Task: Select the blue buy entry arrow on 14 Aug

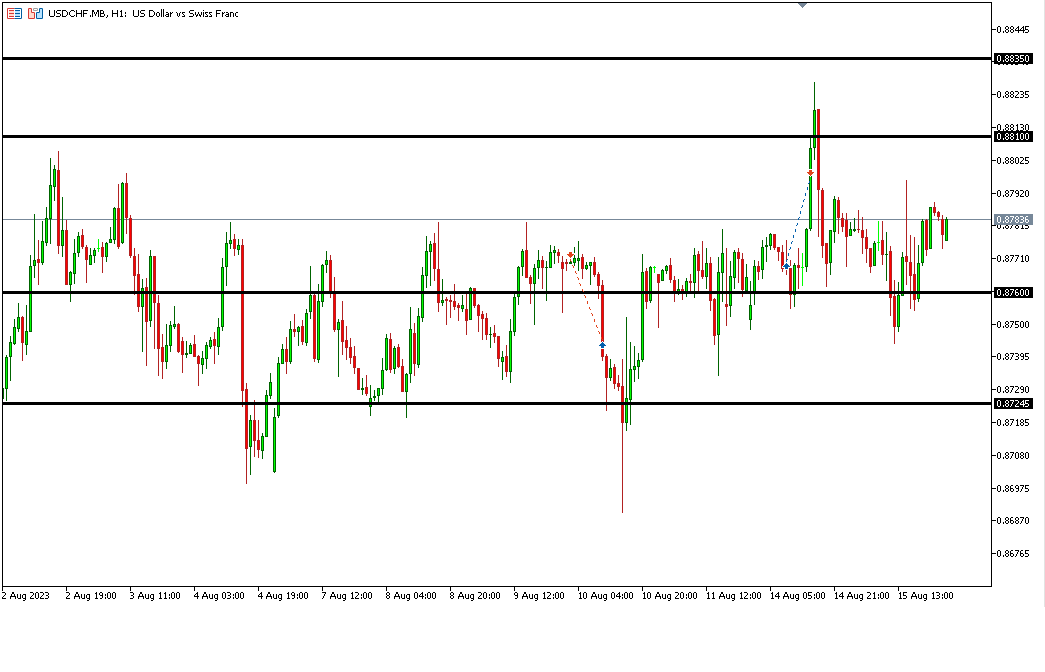Action: click(x=786, y=266)
